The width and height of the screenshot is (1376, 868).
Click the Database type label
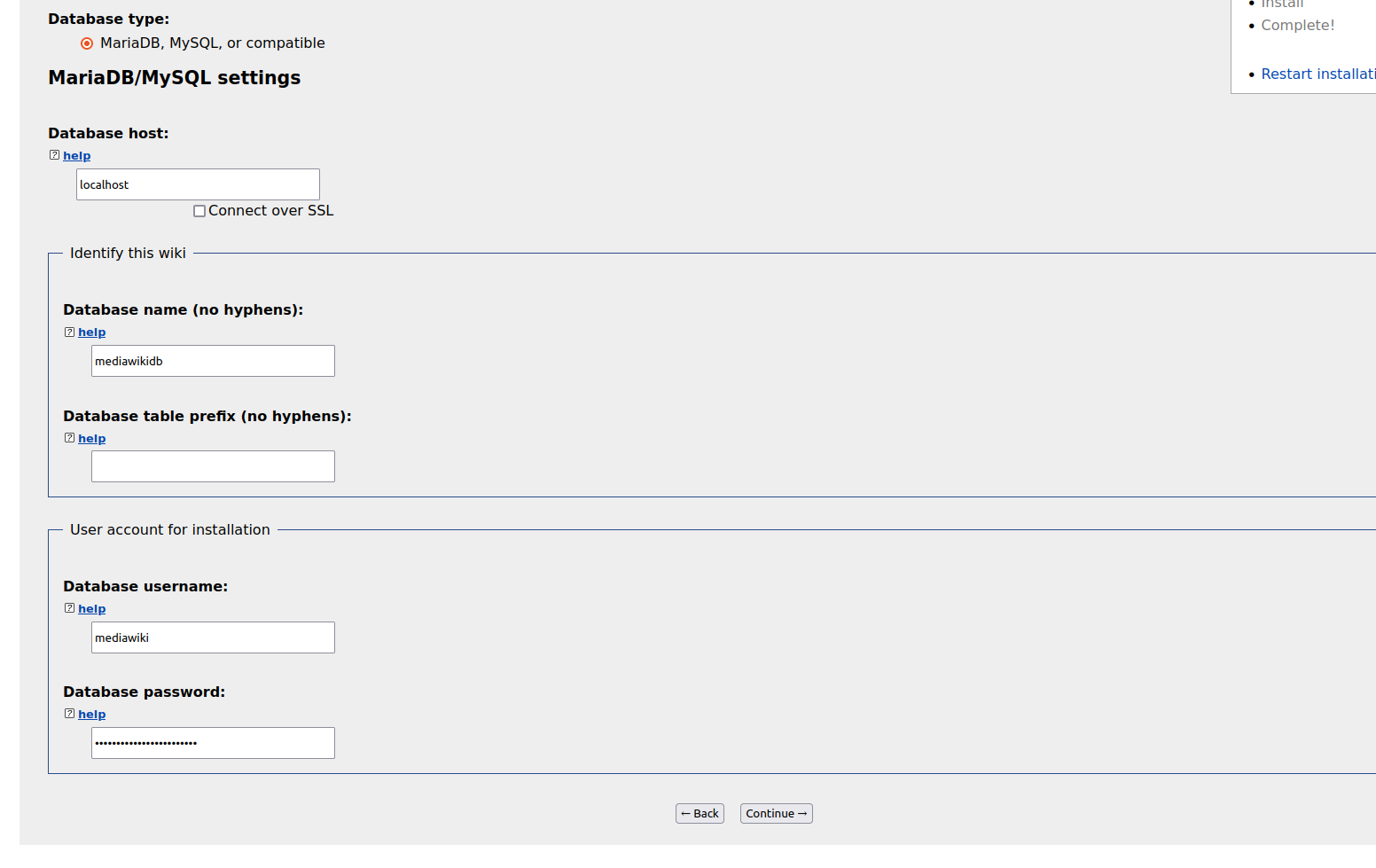pos(109,20)
